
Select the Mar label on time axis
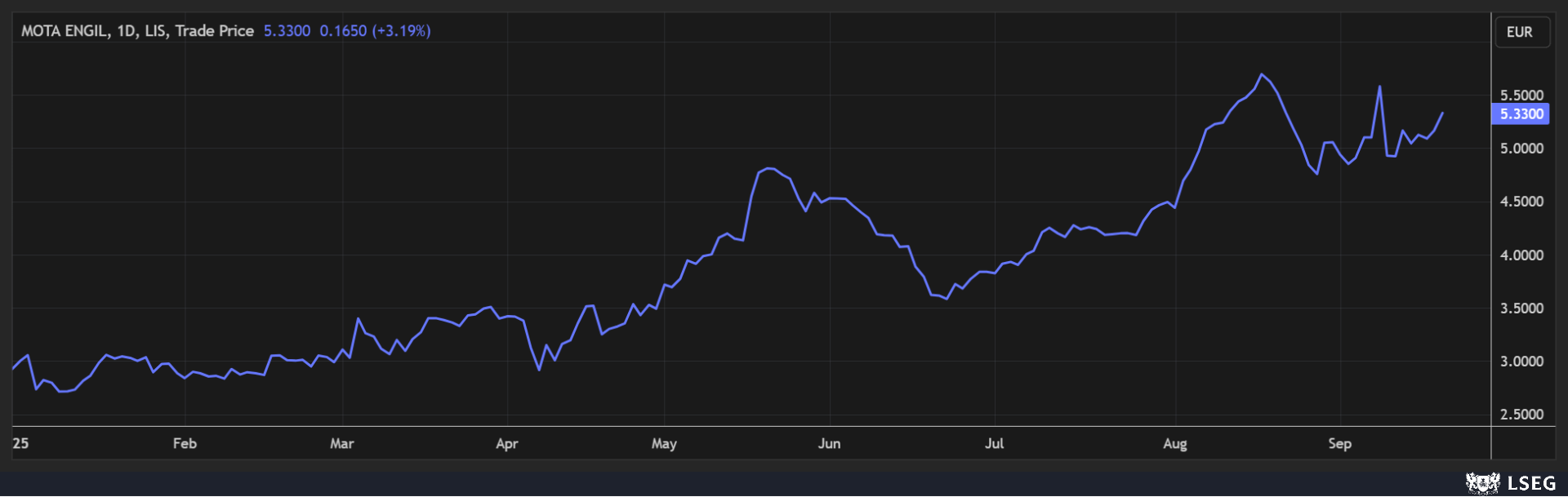tap(341, 444)
